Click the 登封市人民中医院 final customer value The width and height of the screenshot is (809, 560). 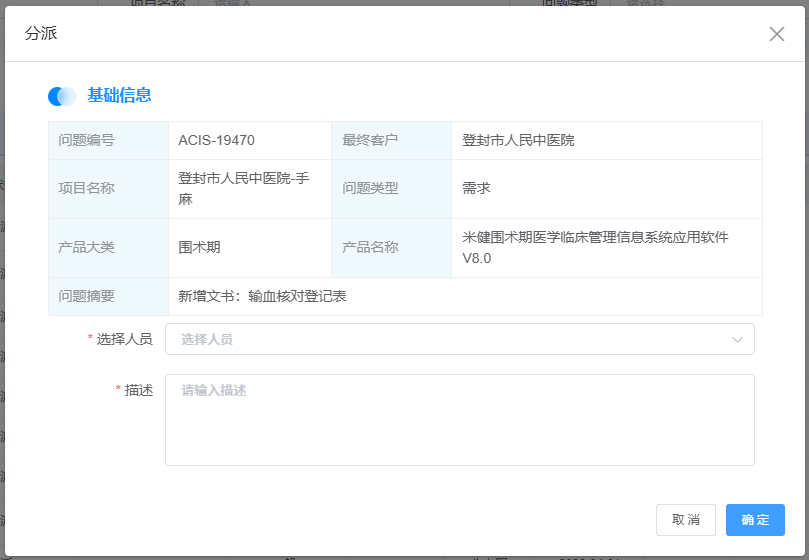point(518,141)
